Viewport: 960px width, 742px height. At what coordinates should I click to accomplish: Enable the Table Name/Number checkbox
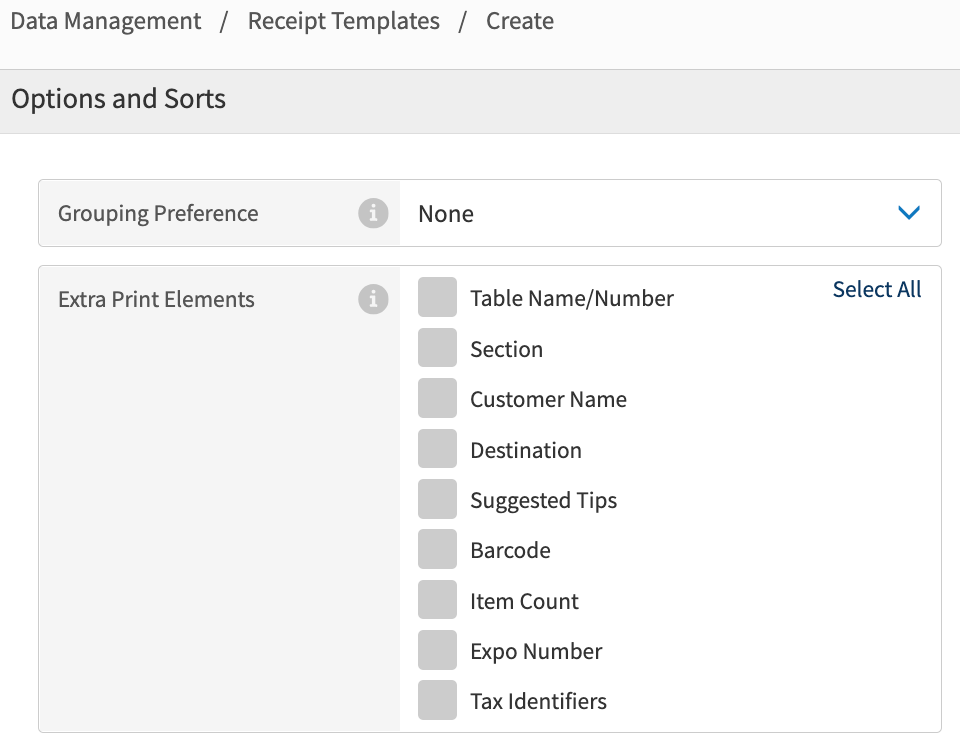point(437,297)
